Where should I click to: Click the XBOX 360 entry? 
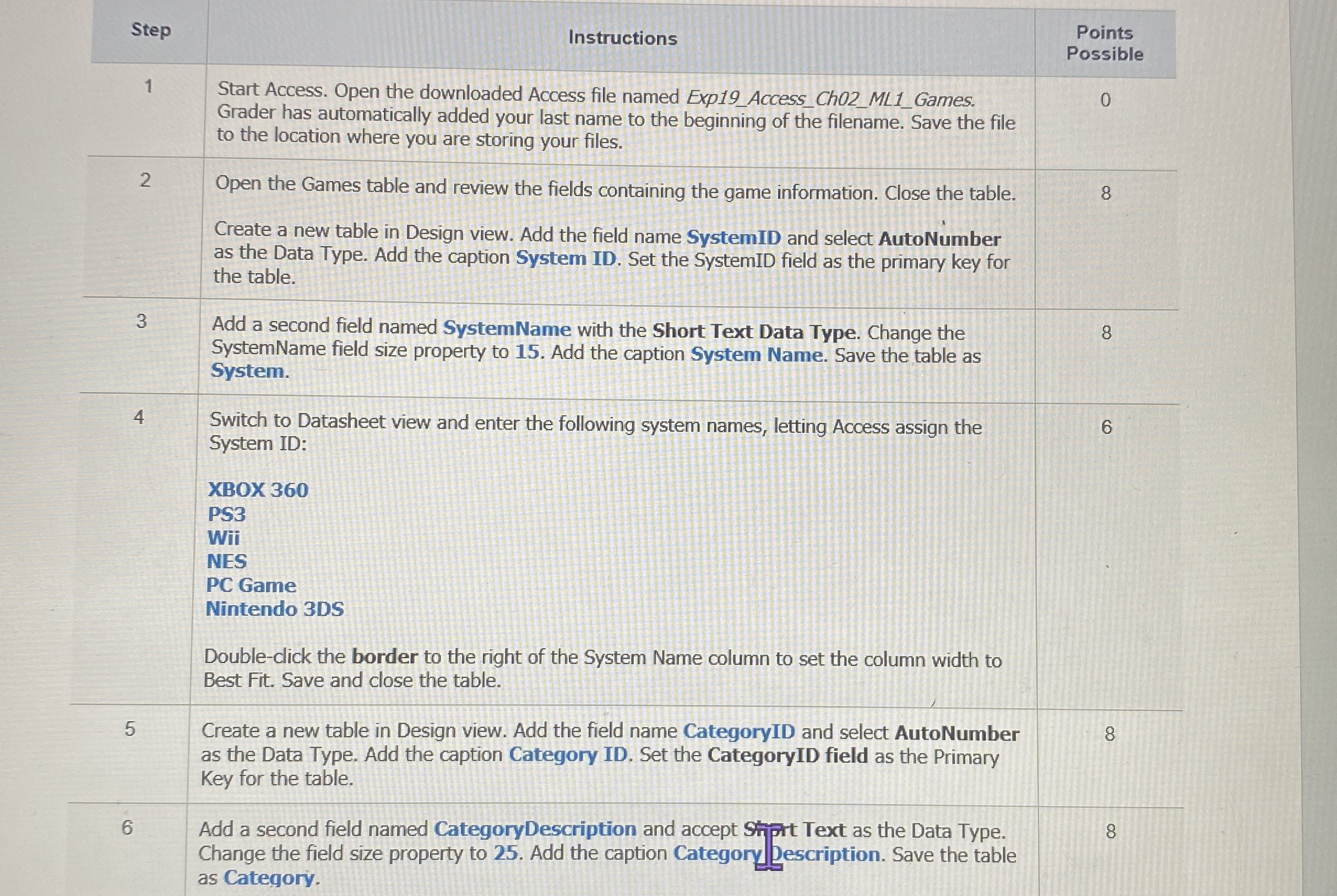pos(258,490)
